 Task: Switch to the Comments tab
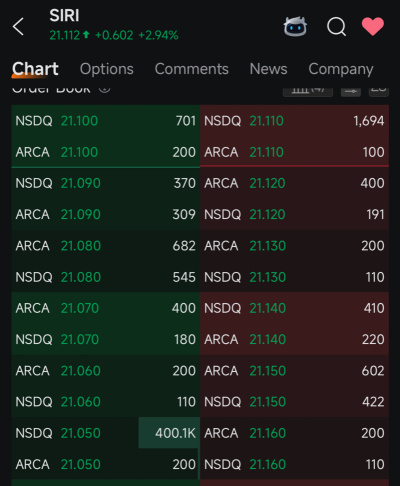click(x=192, y=69)
